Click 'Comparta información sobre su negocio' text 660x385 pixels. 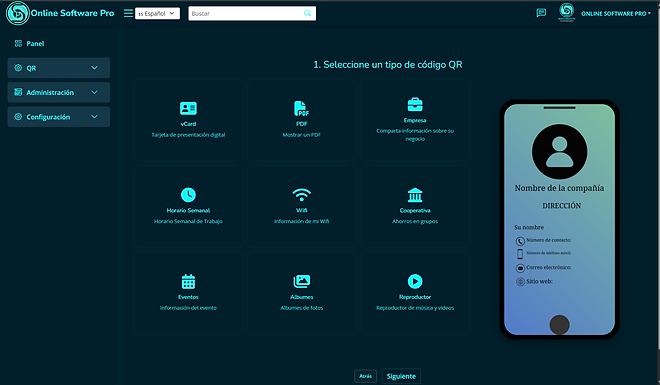click(x=415, y=135)
